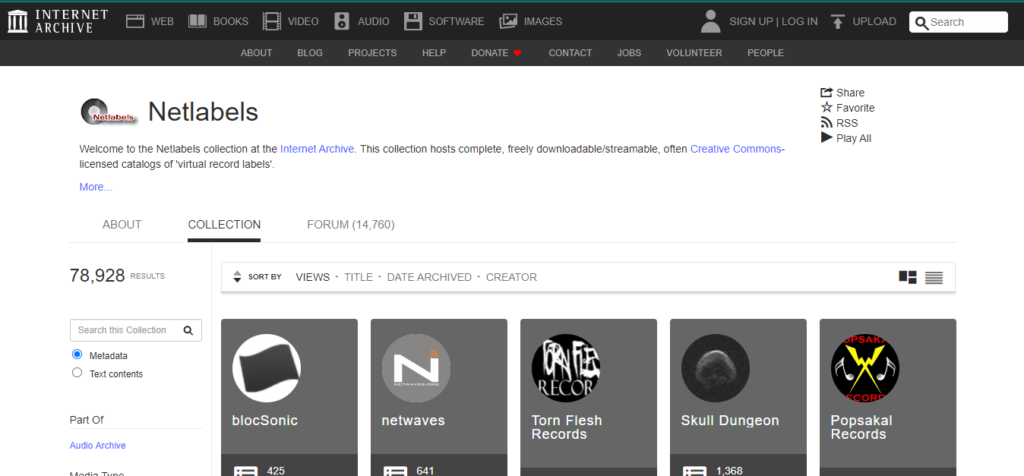
Task: Open the Web section icon
Action: 135,22
